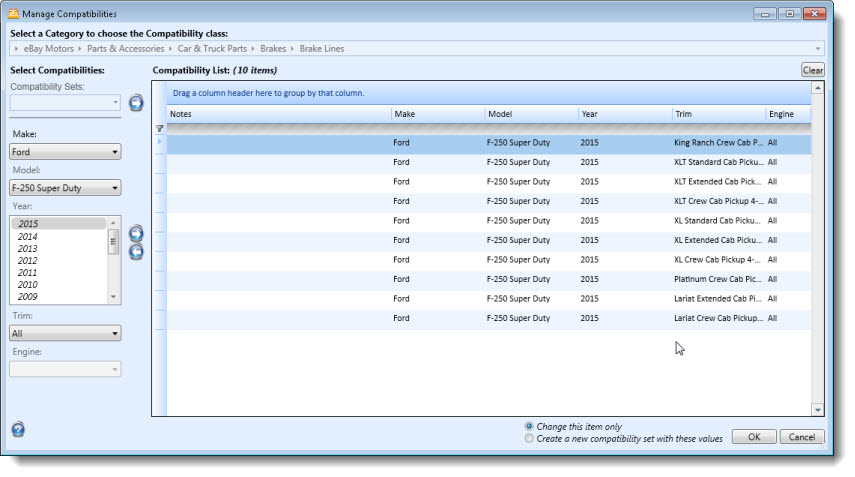Select the XL Crew Cab Pickup row
This screenshot has height=477, width=855.
(x=489, y=260)
